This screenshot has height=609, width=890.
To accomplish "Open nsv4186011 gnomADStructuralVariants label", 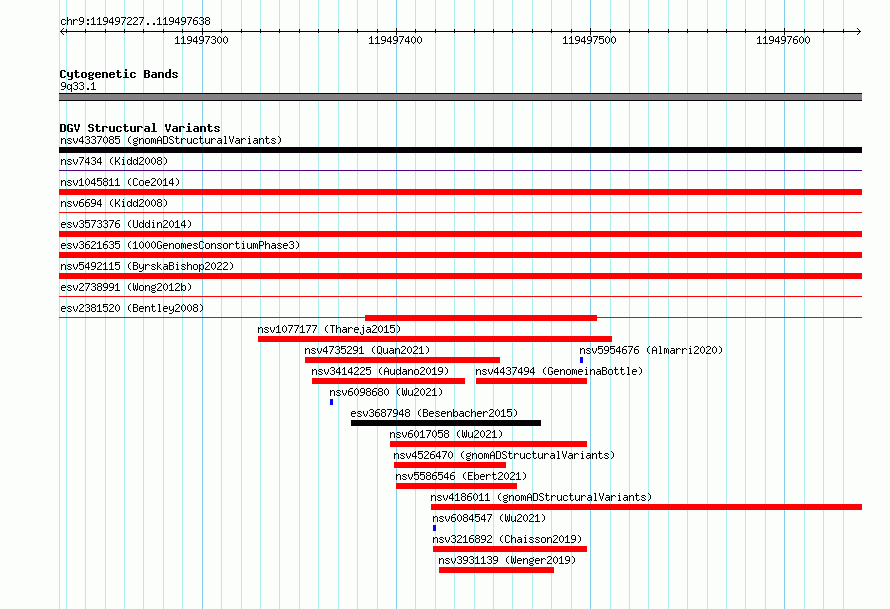I will pyautogui.click(x=541, y=497).
